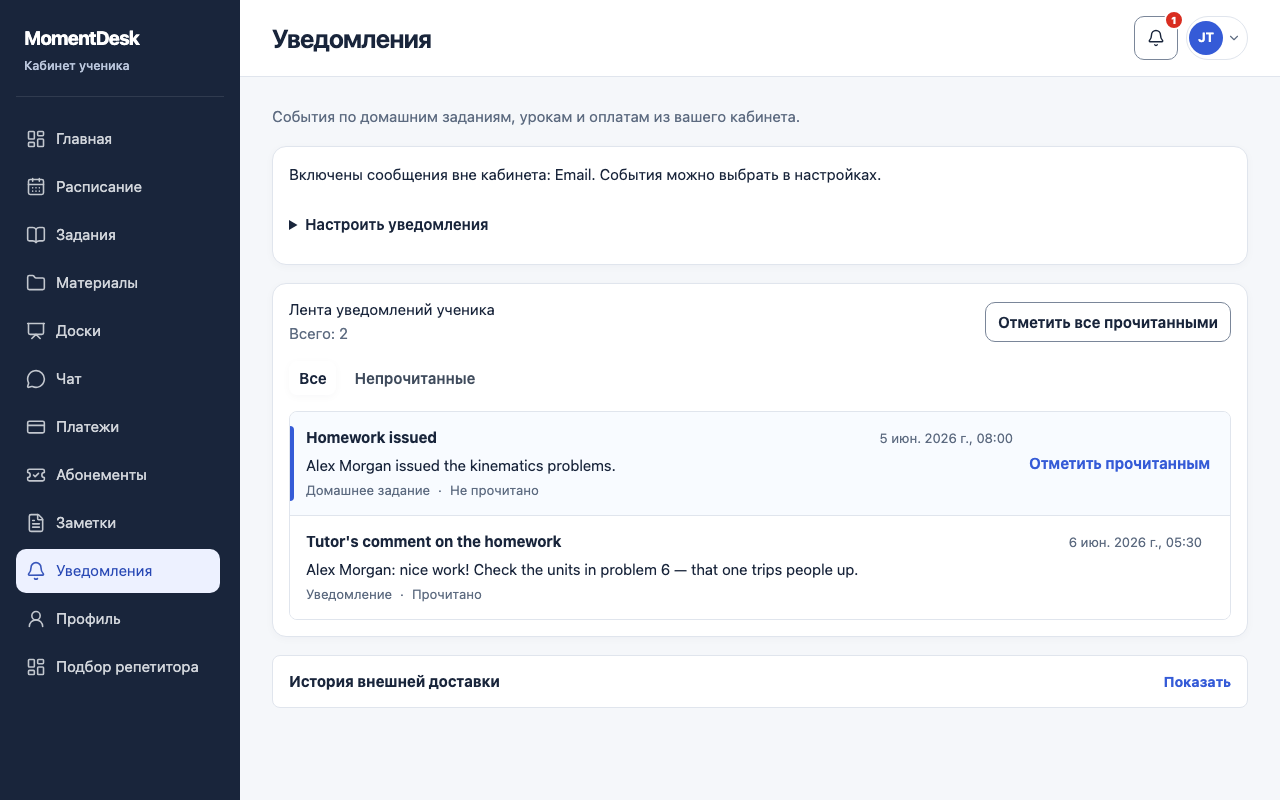Screen dimensions: 1280x800
Task: Open the account menu chevron next to JT
Action: (x=1234, y=38)
